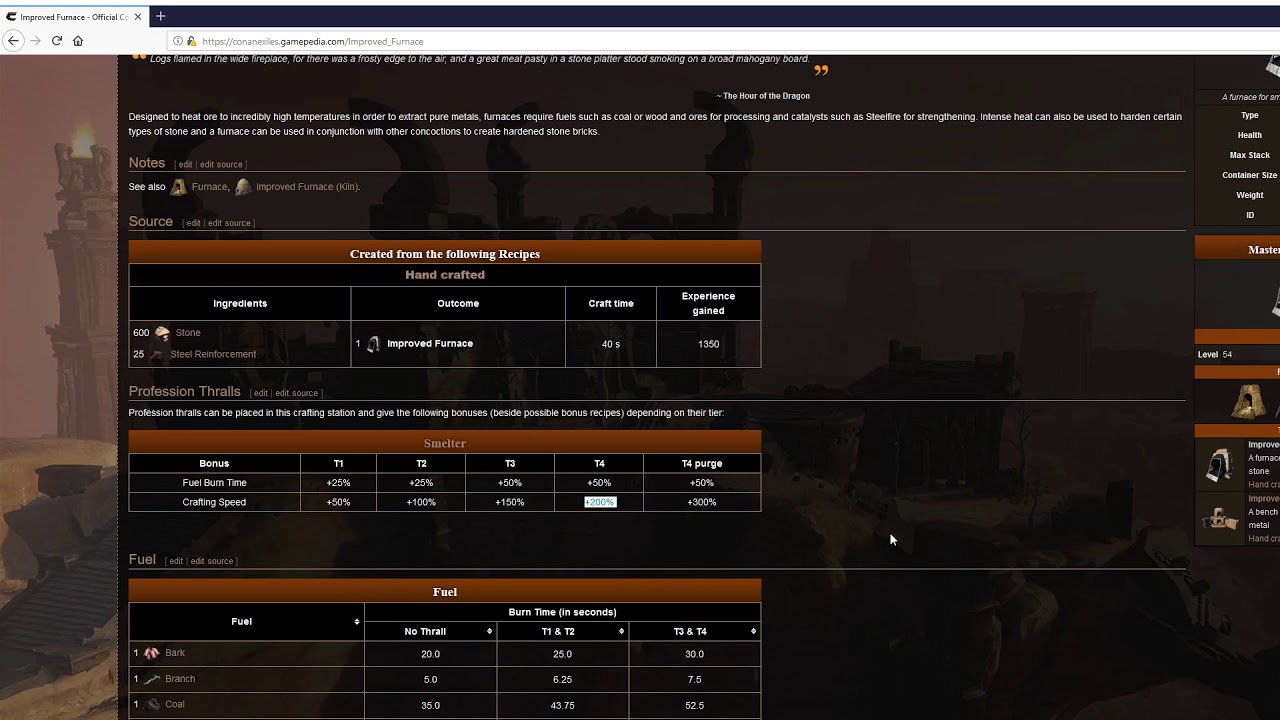Go to the browser home page icon
Screen dimensions: 1280x720
click(78, 41)
